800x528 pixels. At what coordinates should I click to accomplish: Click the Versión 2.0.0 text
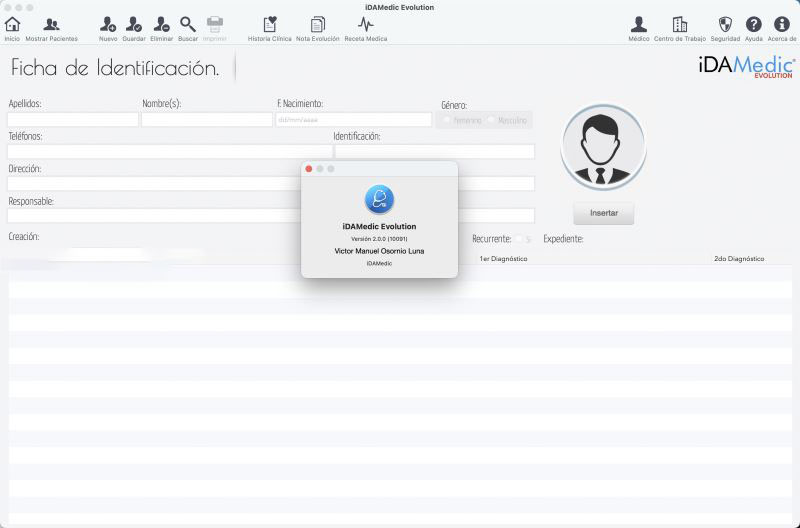(x=379, y=239)
